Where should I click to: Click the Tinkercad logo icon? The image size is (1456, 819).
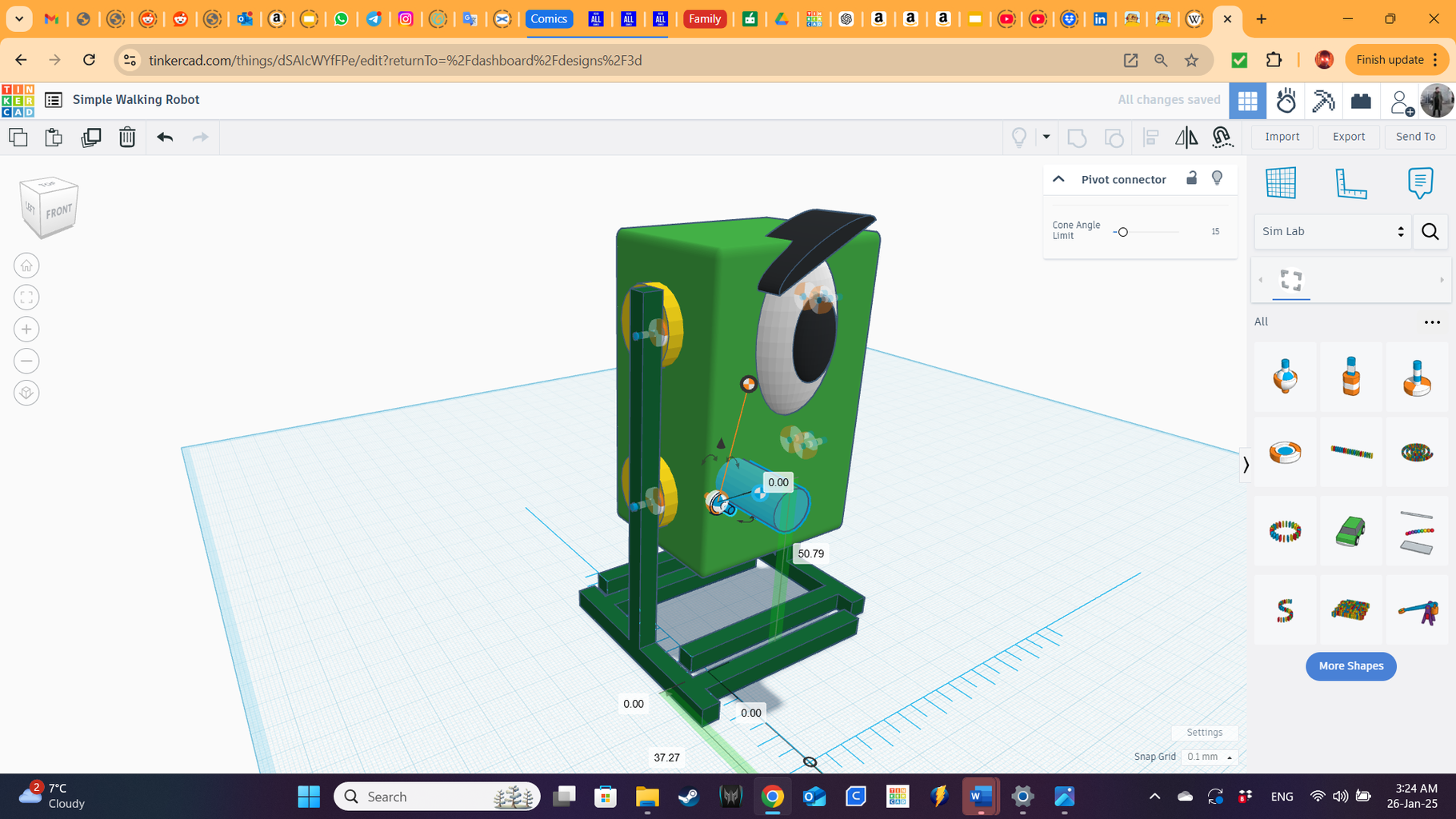click(x=18, y=100)
